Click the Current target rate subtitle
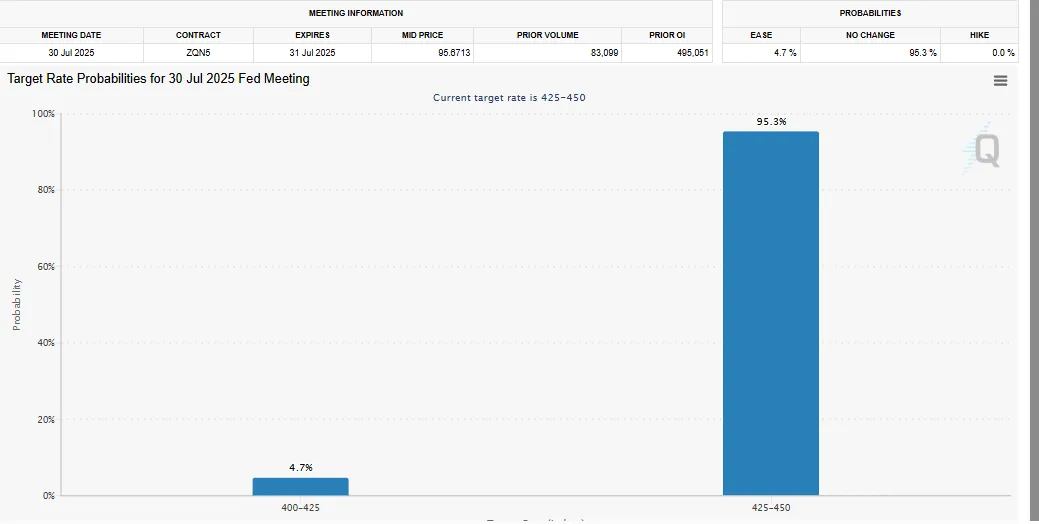This screenshot has height=524, width=1039. 509,98
